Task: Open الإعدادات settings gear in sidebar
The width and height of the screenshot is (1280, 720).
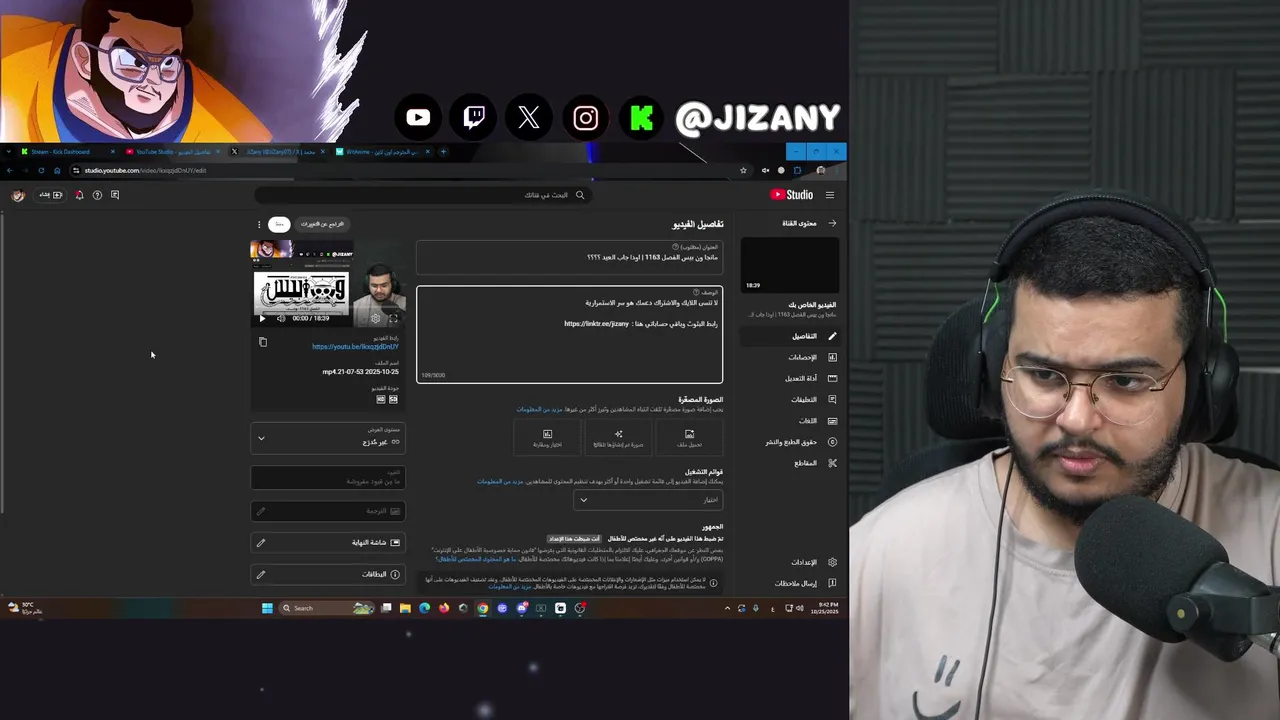Action: 832,562
